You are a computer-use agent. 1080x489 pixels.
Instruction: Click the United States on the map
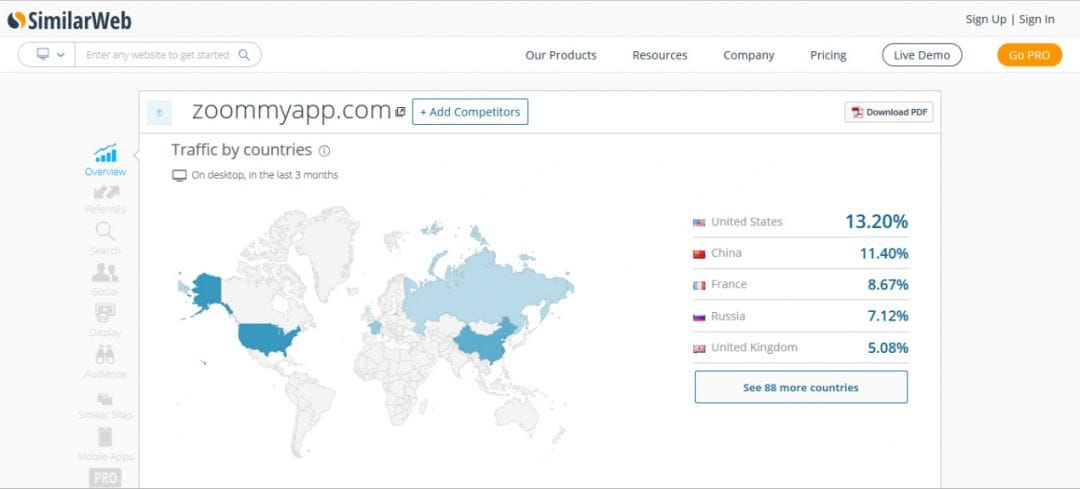(x=267, y=338)
